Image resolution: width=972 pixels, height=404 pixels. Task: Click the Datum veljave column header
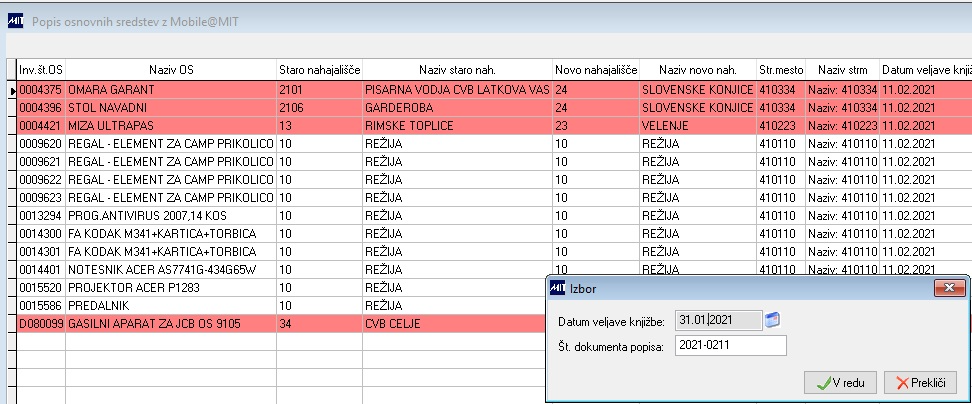(x=926, y=69)
